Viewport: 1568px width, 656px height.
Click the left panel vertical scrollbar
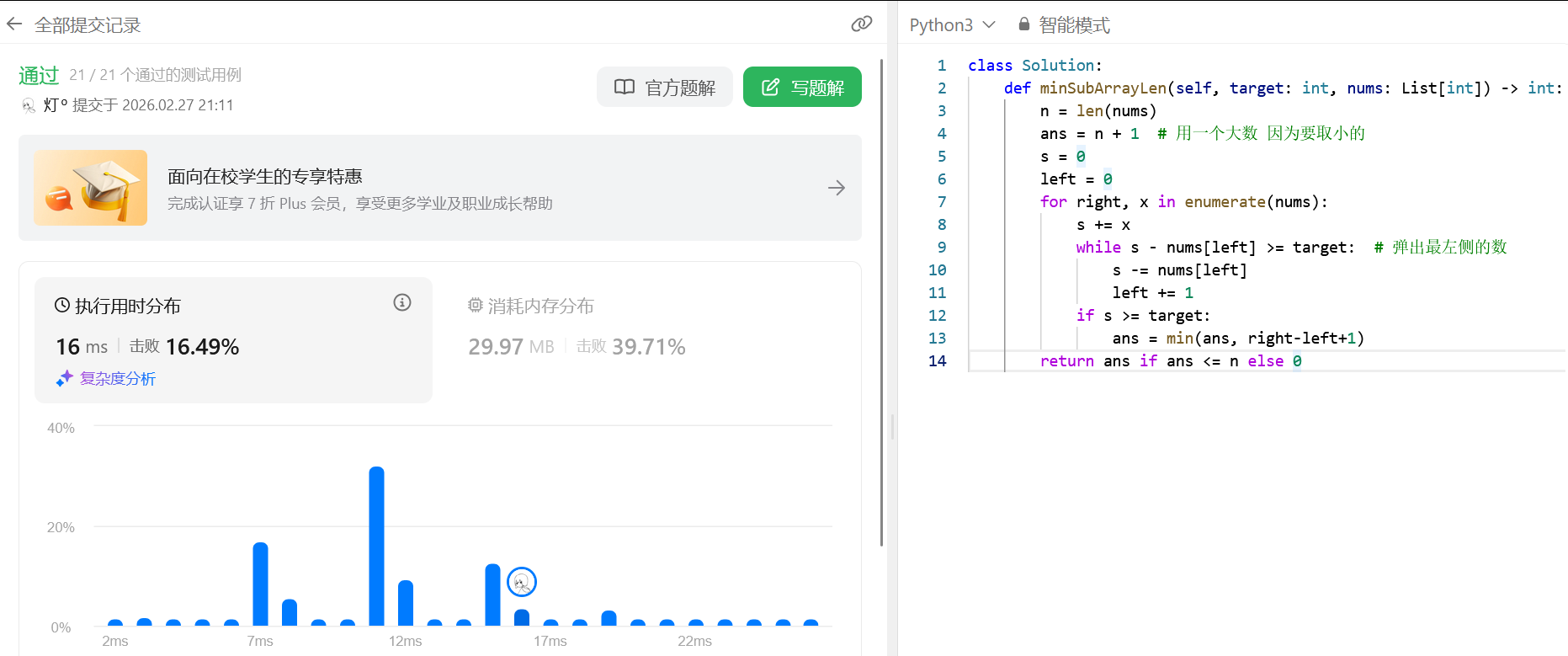[881, 303]
